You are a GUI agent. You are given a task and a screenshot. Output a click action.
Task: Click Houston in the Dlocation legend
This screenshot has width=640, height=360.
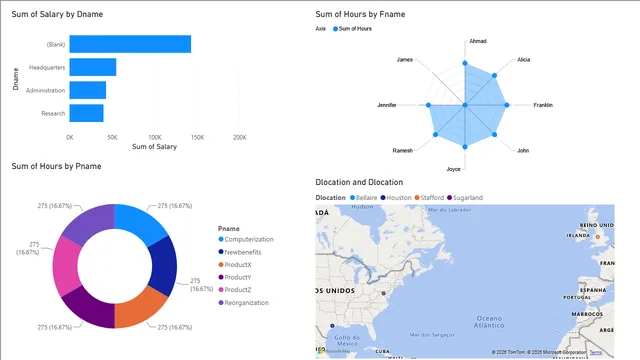(396, 198)
